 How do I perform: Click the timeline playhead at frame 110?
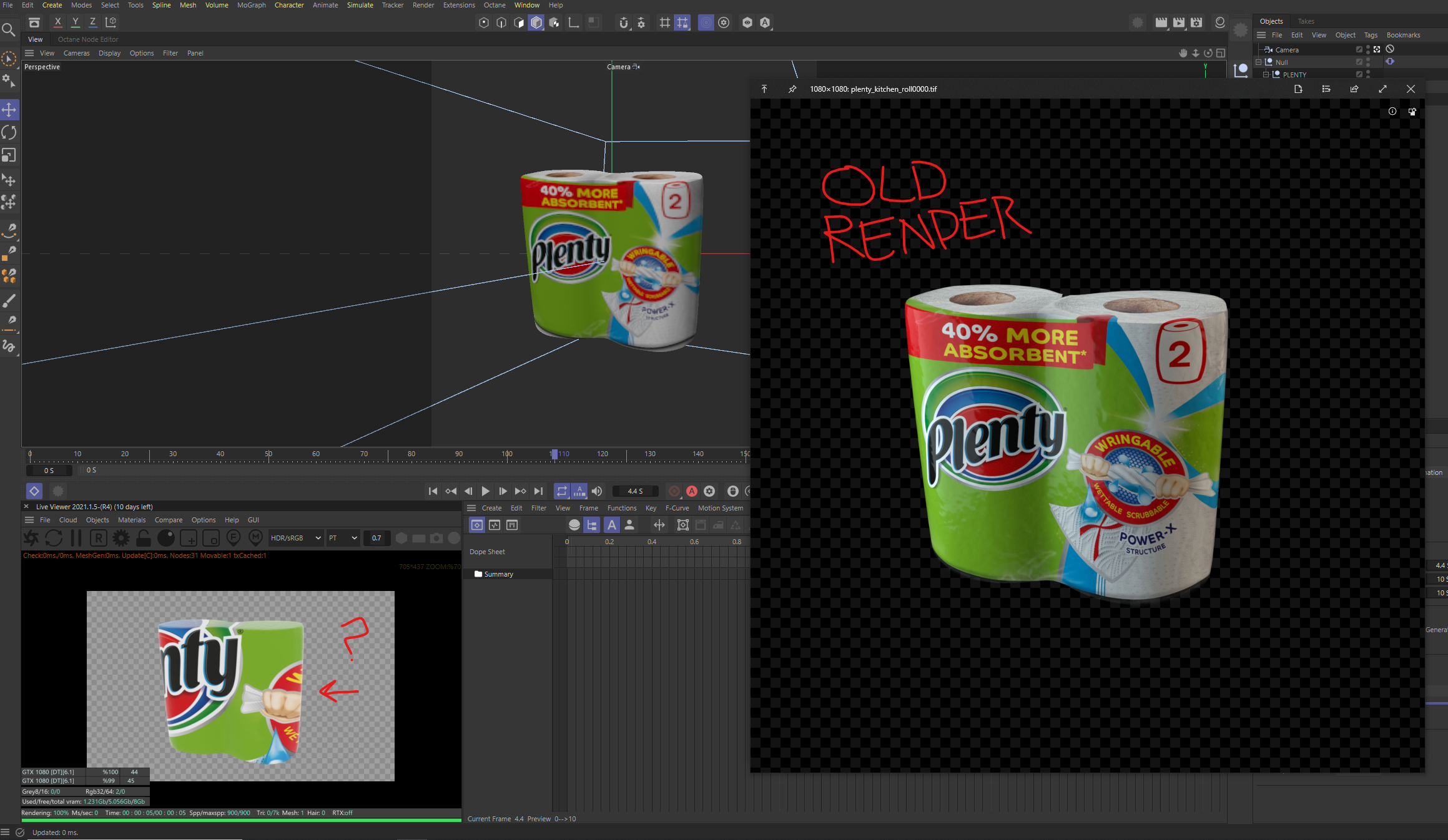click(554, 454)
